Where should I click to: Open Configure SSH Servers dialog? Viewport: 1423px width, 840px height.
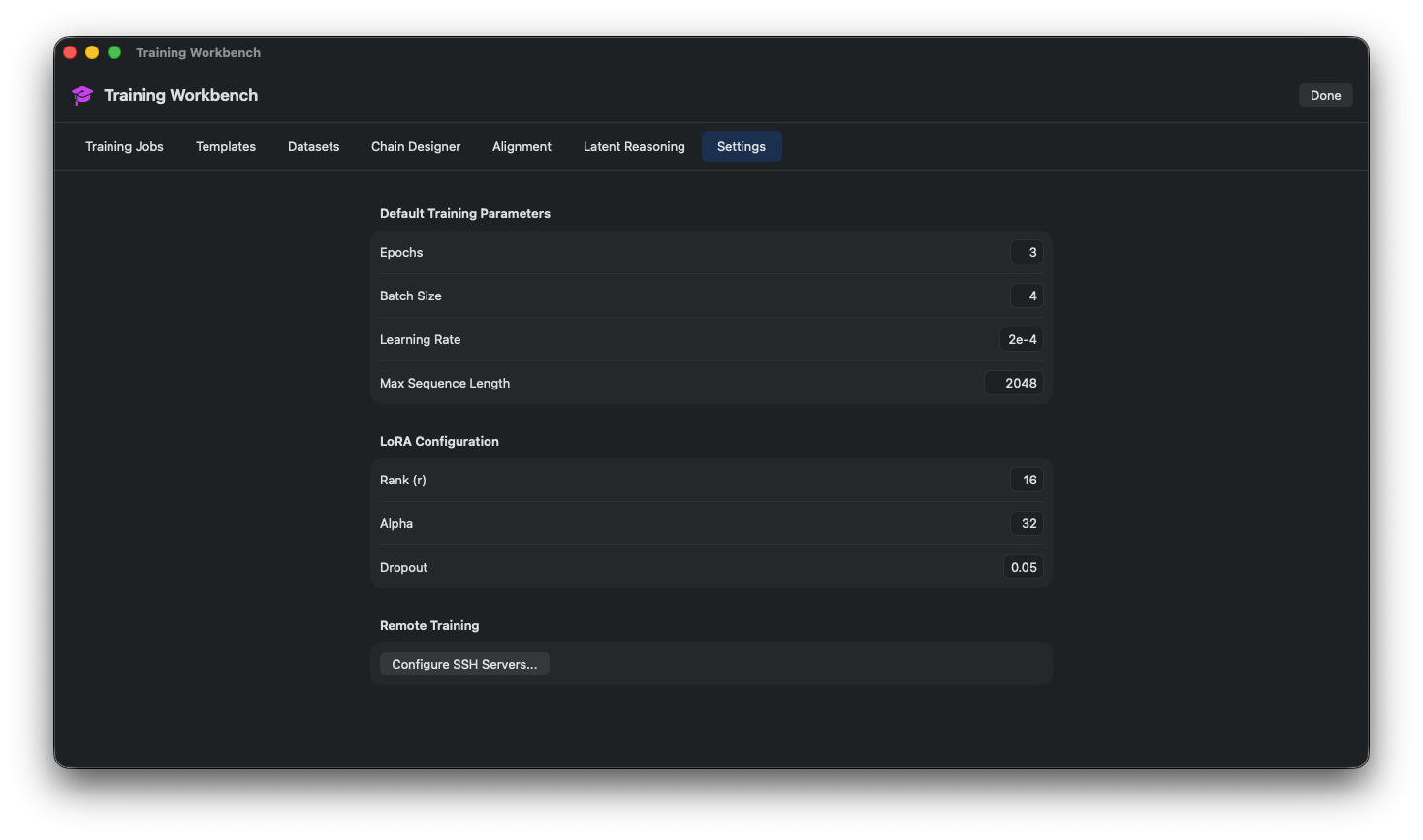(x=464, y=664)
